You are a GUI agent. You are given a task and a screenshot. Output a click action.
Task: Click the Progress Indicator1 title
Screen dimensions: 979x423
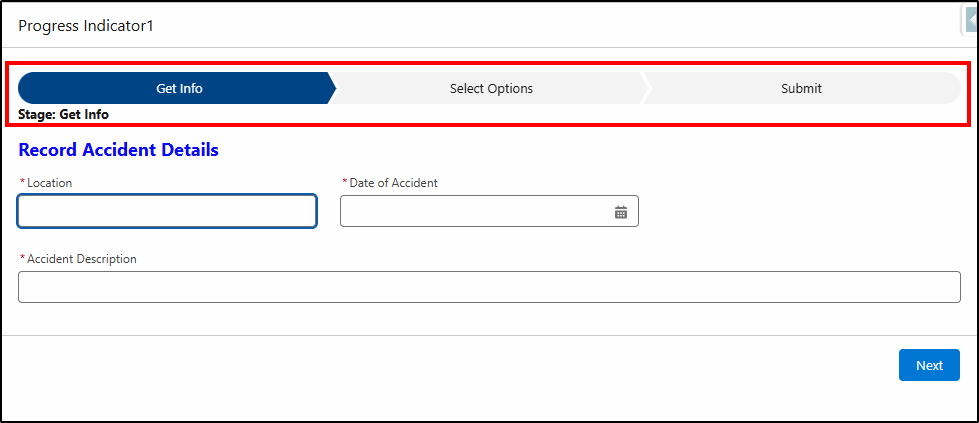point(86,26)
